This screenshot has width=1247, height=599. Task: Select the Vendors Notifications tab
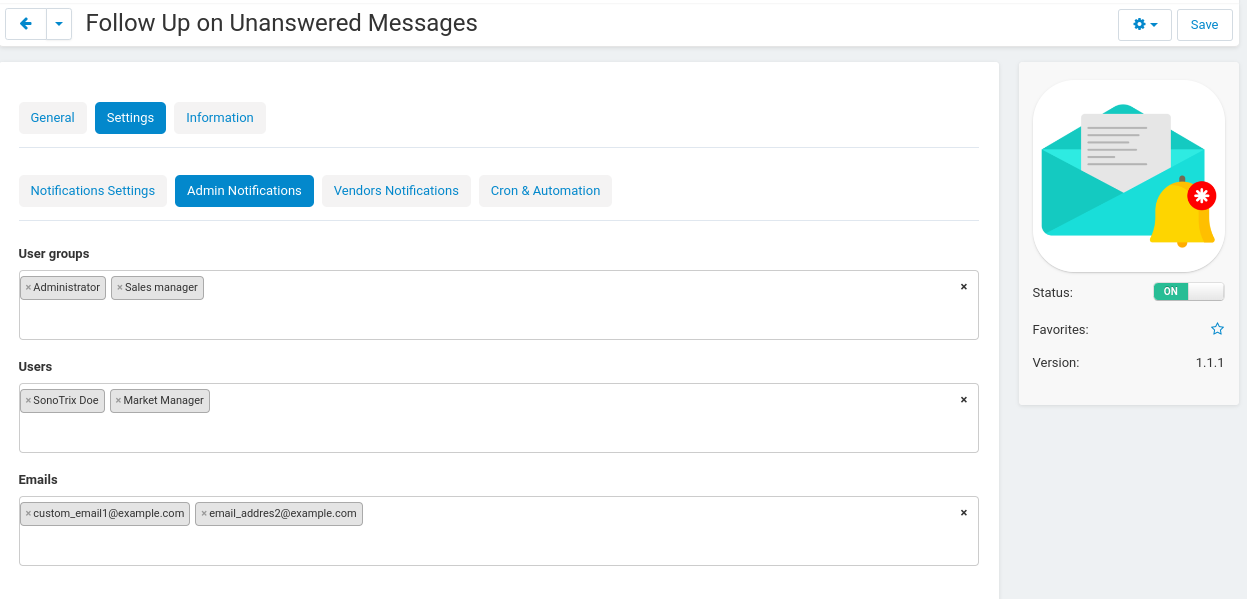tap(396, 191)
